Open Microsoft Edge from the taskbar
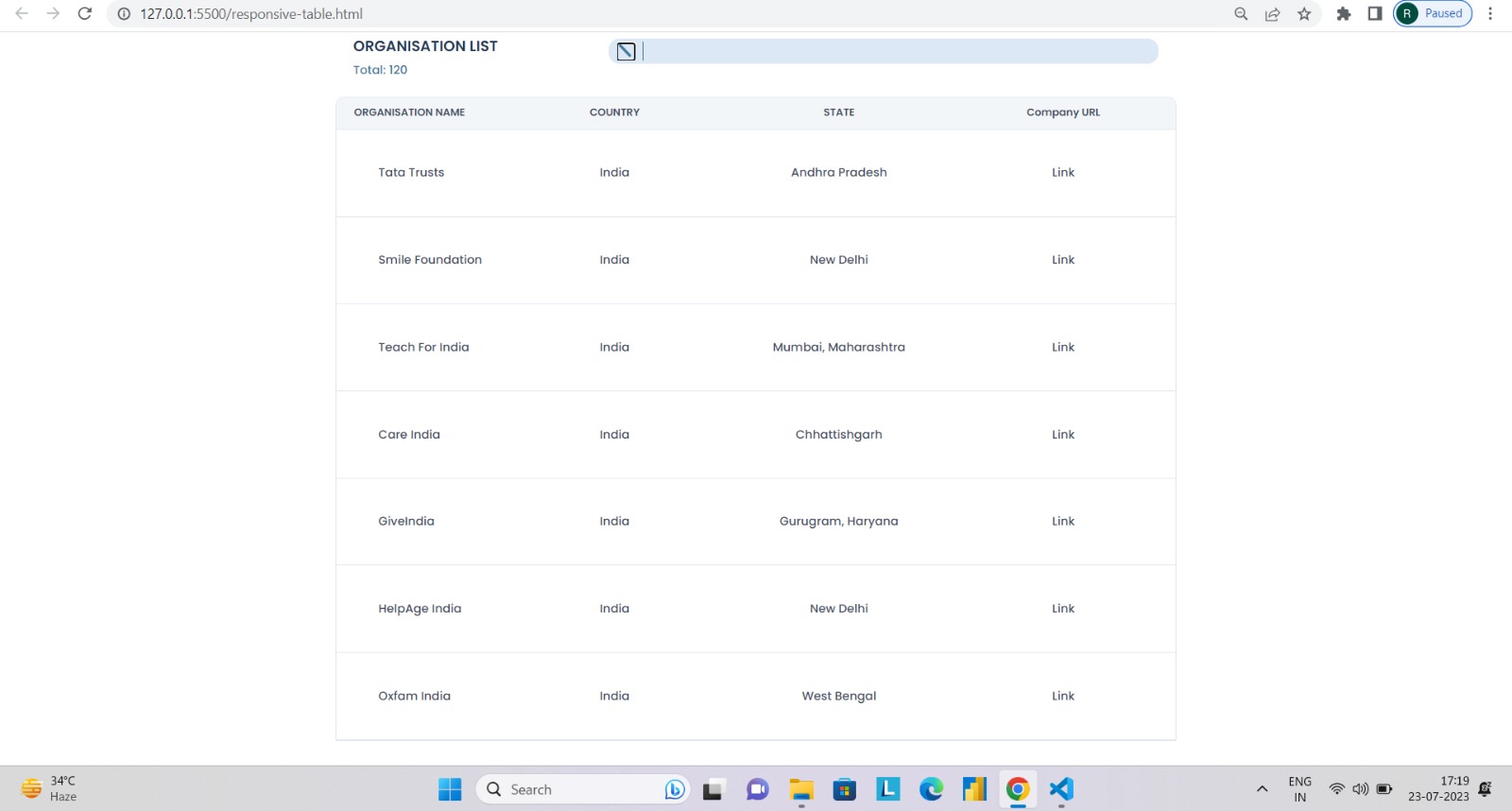 (932, 789)
